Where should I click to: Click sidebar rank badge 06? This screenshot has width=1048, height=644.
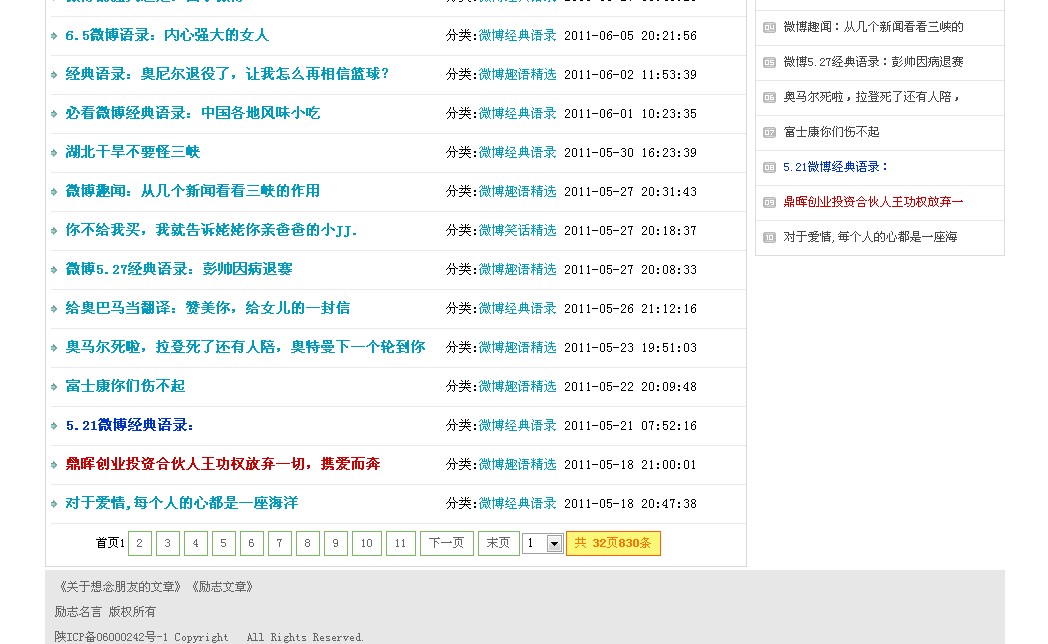tap(769, 98)
